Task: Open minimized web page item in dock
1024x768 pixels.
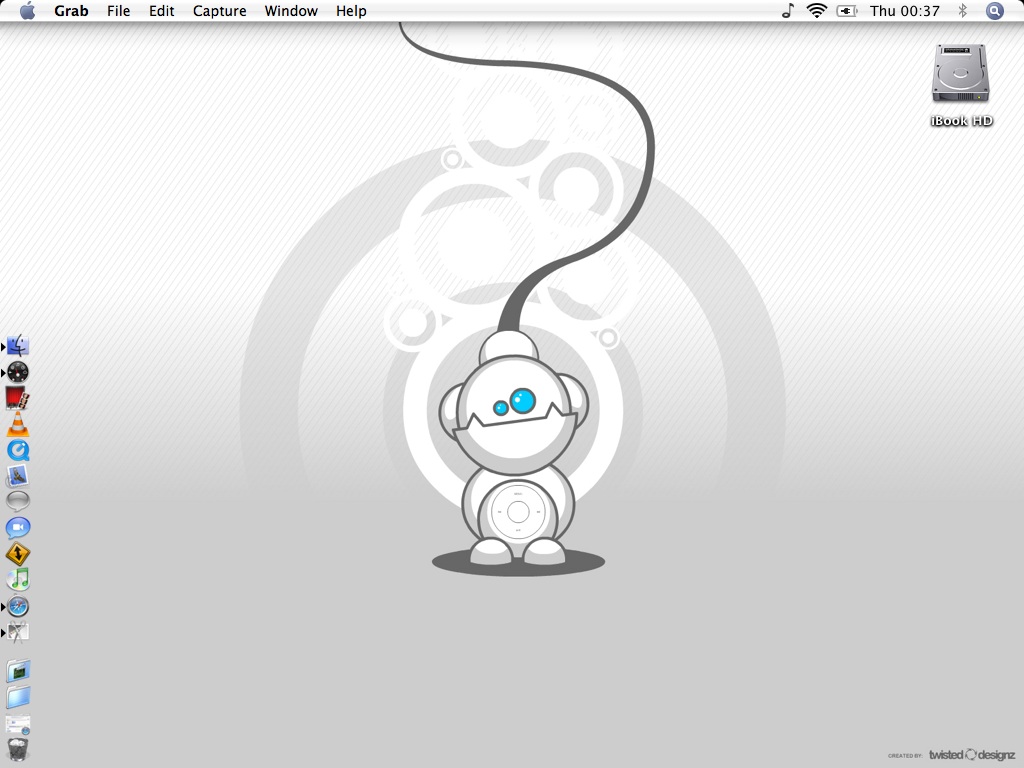Action: [x=18, y=724]
